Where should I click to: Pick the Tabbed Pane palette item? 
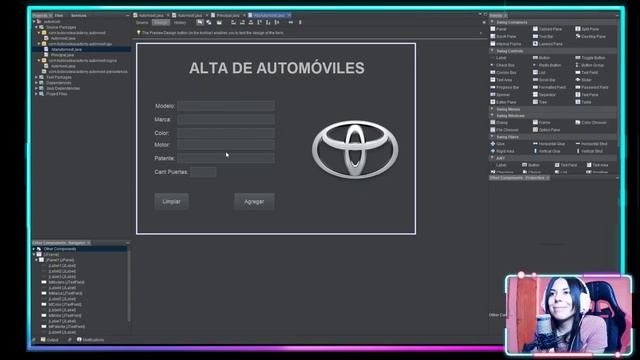pyautogui.click(x=547, y=29)
